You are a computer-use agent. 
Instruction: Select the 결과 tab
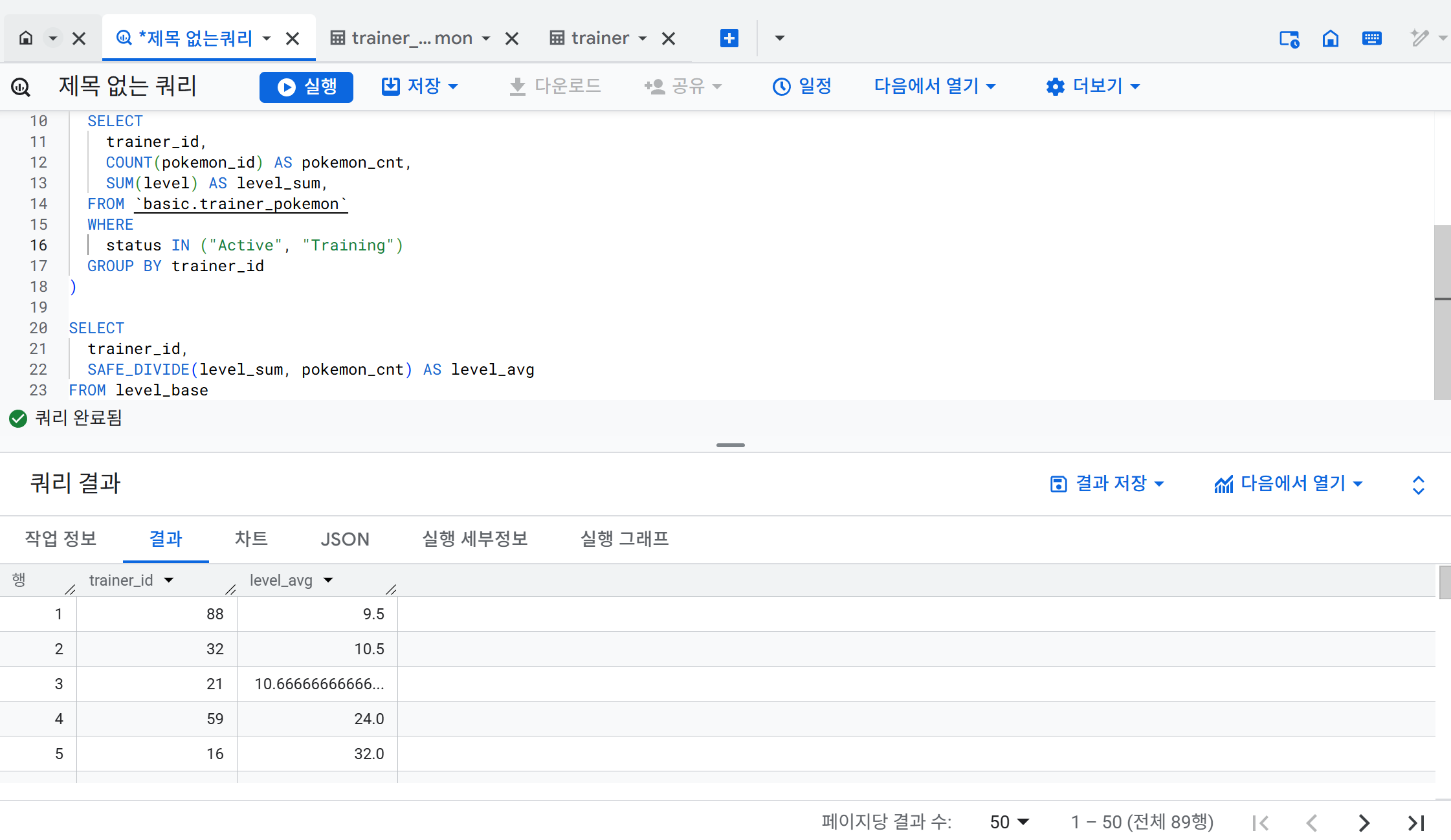pos(166,538)
